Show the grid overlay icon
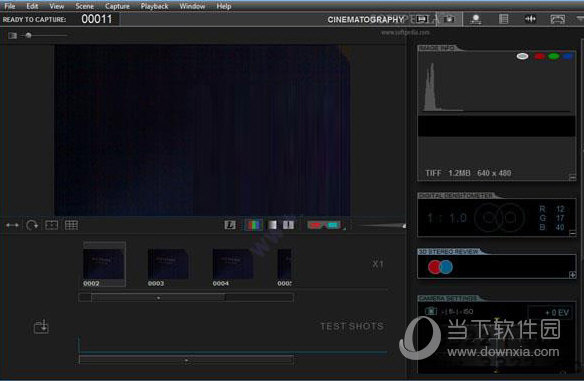This screenshot has width=584, height=381. pos(71,225)
